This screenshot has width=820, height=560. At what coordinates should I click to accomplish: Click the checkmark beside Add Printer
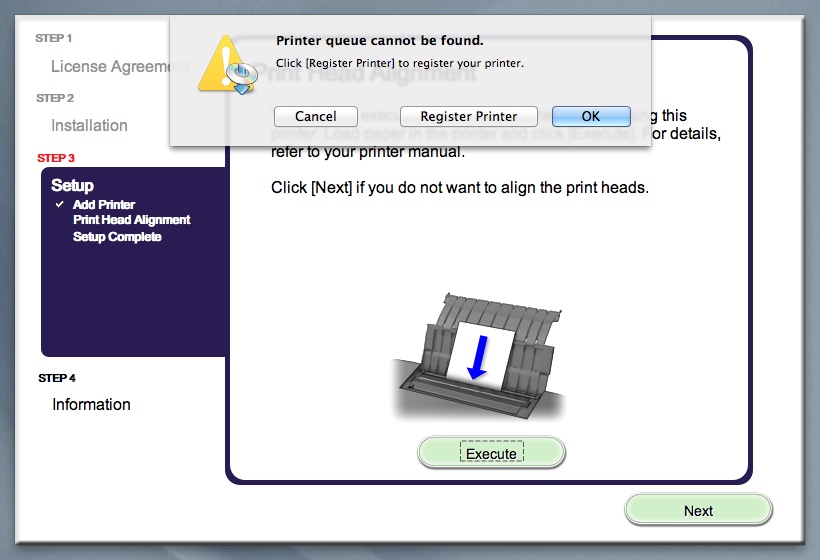pyautogui.click(x=60, y=204)
